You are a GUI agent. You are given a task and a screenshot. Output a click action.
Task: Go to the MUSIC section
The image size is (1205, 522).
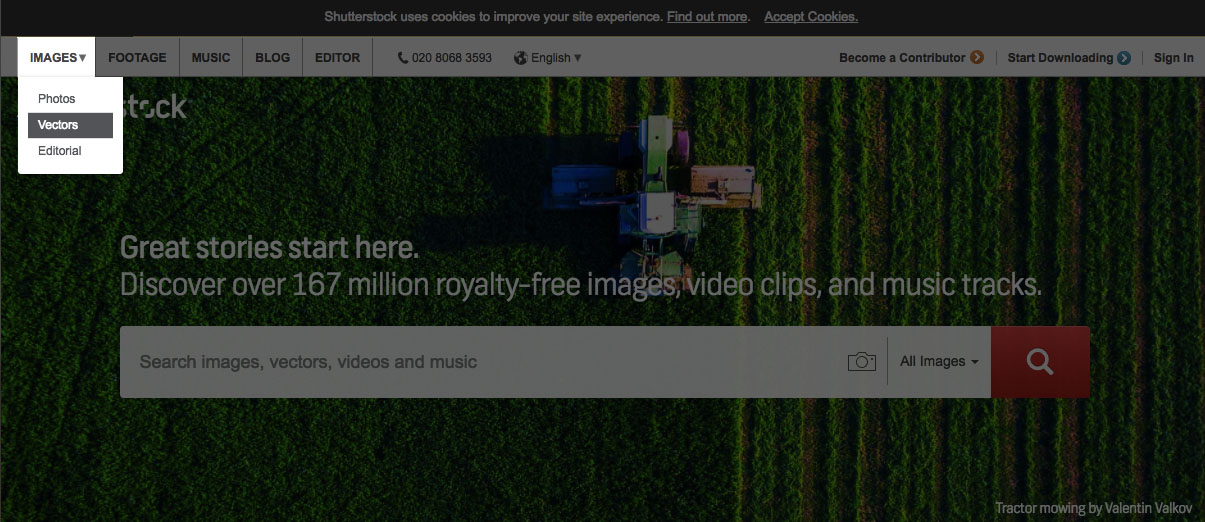[211, 58]
